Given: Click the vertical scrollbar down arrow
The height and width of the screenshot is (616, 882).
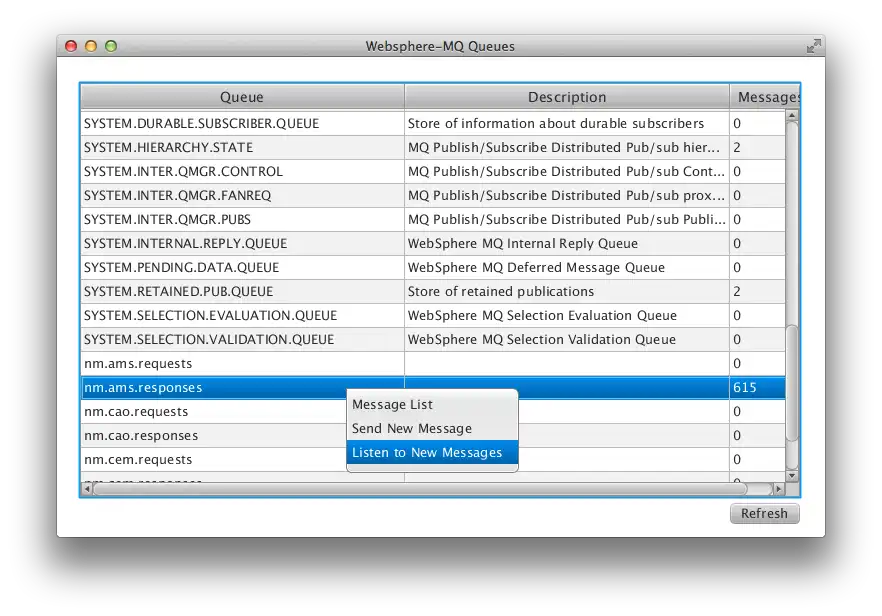Looking at the screenshot, I should (792, 476).
